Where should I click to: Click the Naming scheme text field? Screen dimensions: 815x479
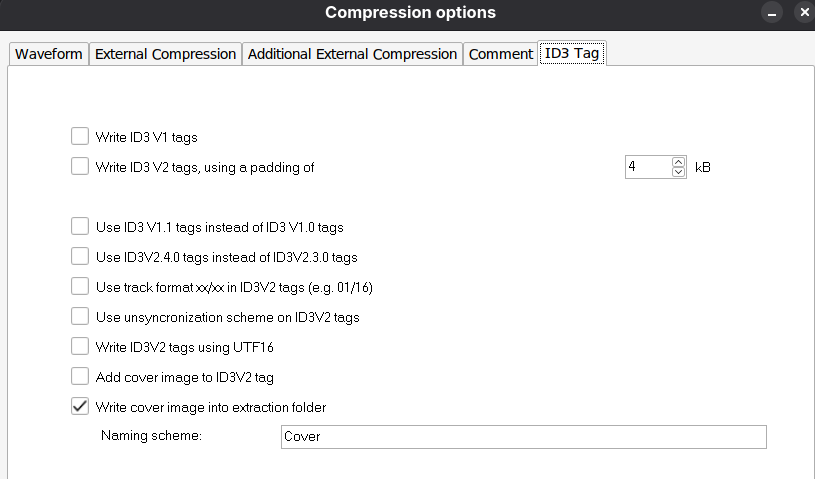point(522,437)
